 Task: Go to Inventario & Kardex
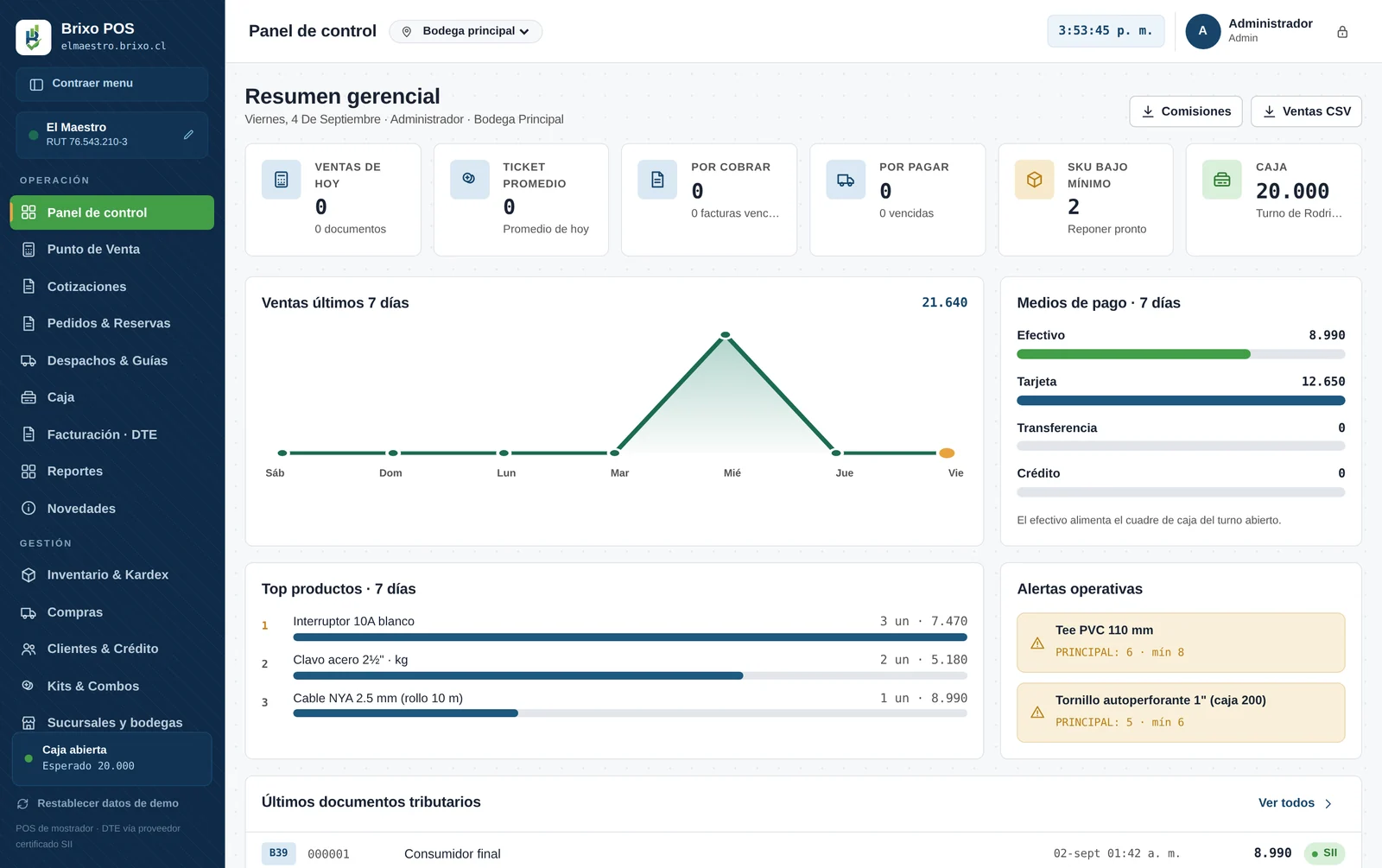pyautogui.click(x=111, y=575)
